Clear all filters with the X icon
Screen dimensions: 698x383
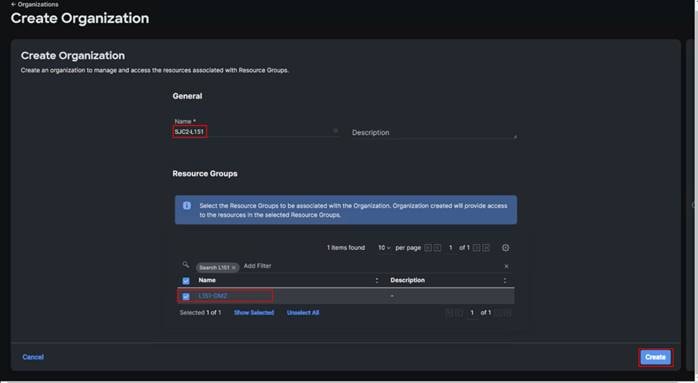click(x=506, y=266)
